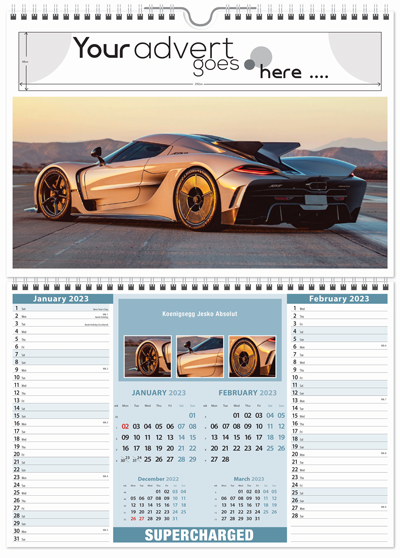Click the Koenigsegg Jesko Absolut title
This screenshot has width=400, height=558.
point(200,314)
